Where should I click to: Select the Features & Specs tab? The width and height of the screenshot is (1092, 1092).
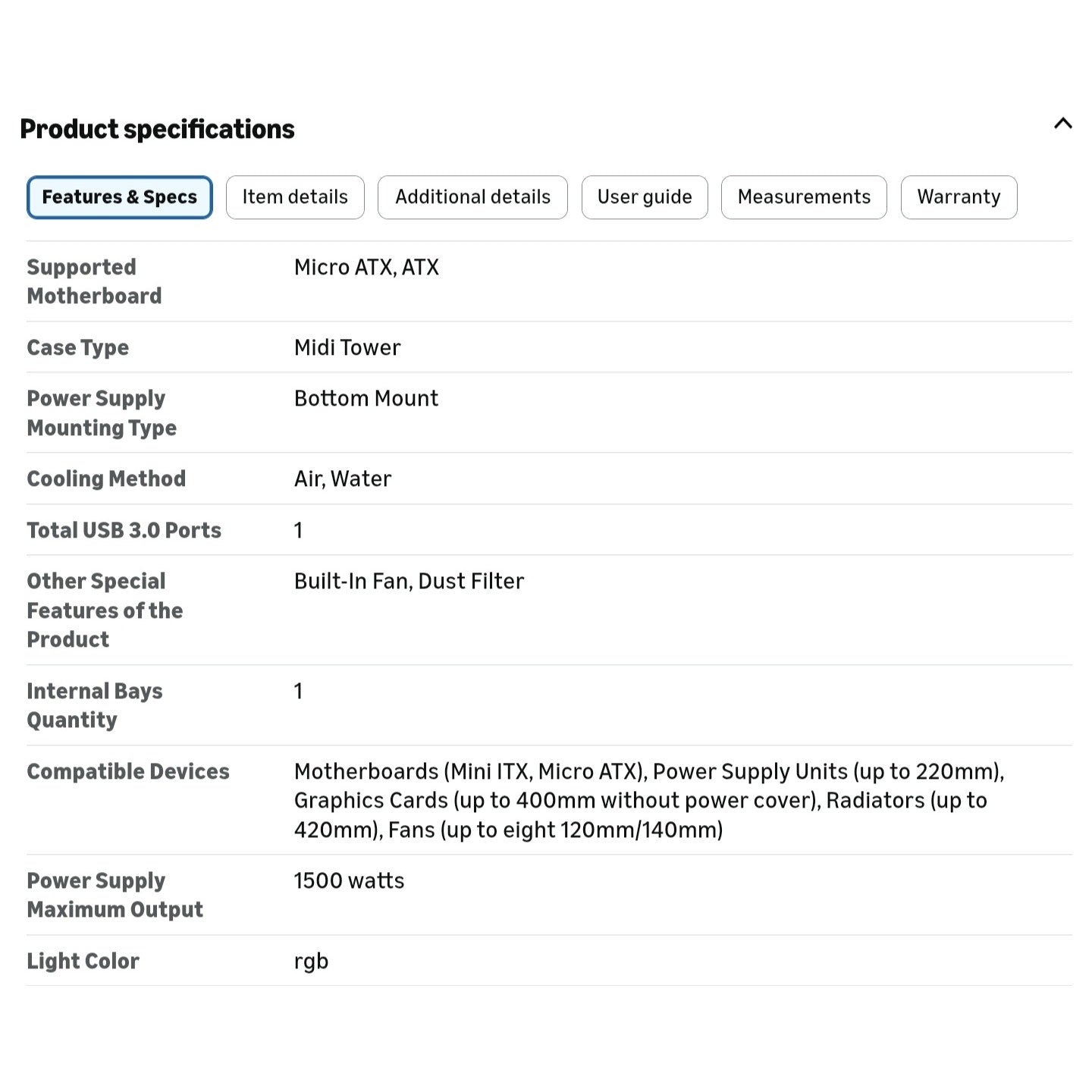tap(120, 197)
